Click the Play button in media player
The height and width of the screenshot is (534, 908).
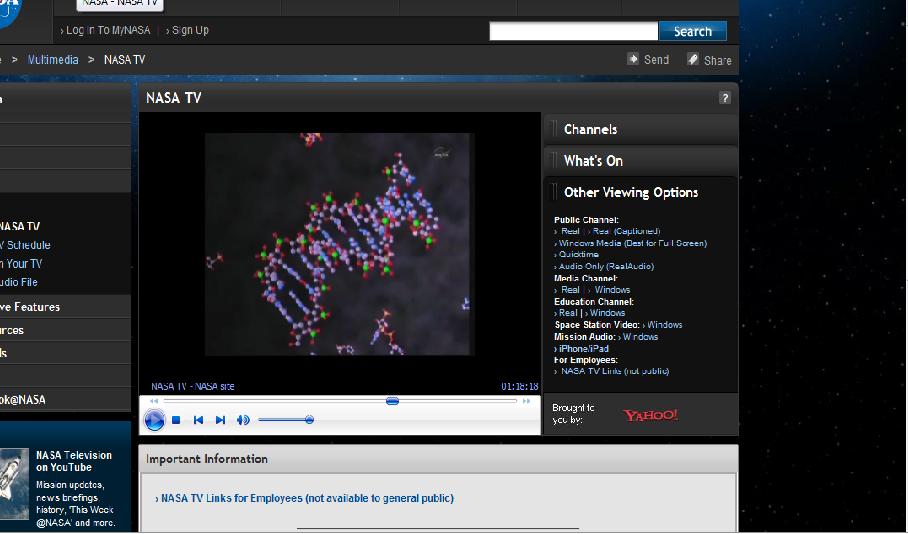155,420
